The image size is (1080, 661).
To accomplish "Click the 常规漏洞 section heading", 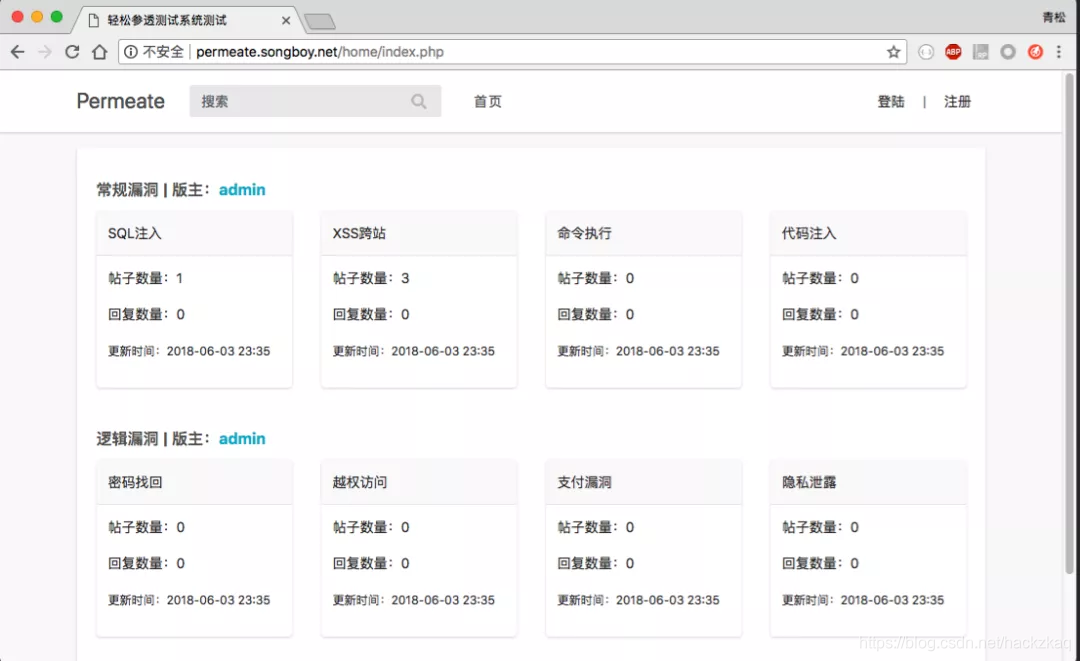I will (x=127, y=189).
